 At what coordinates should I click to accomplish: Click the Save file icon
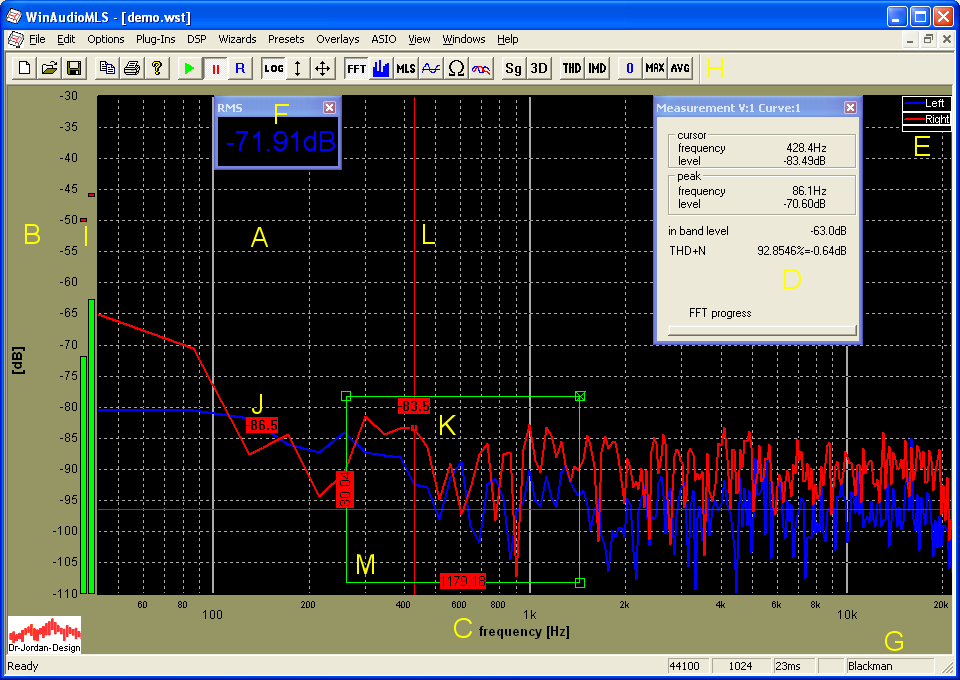click(73, 68)
